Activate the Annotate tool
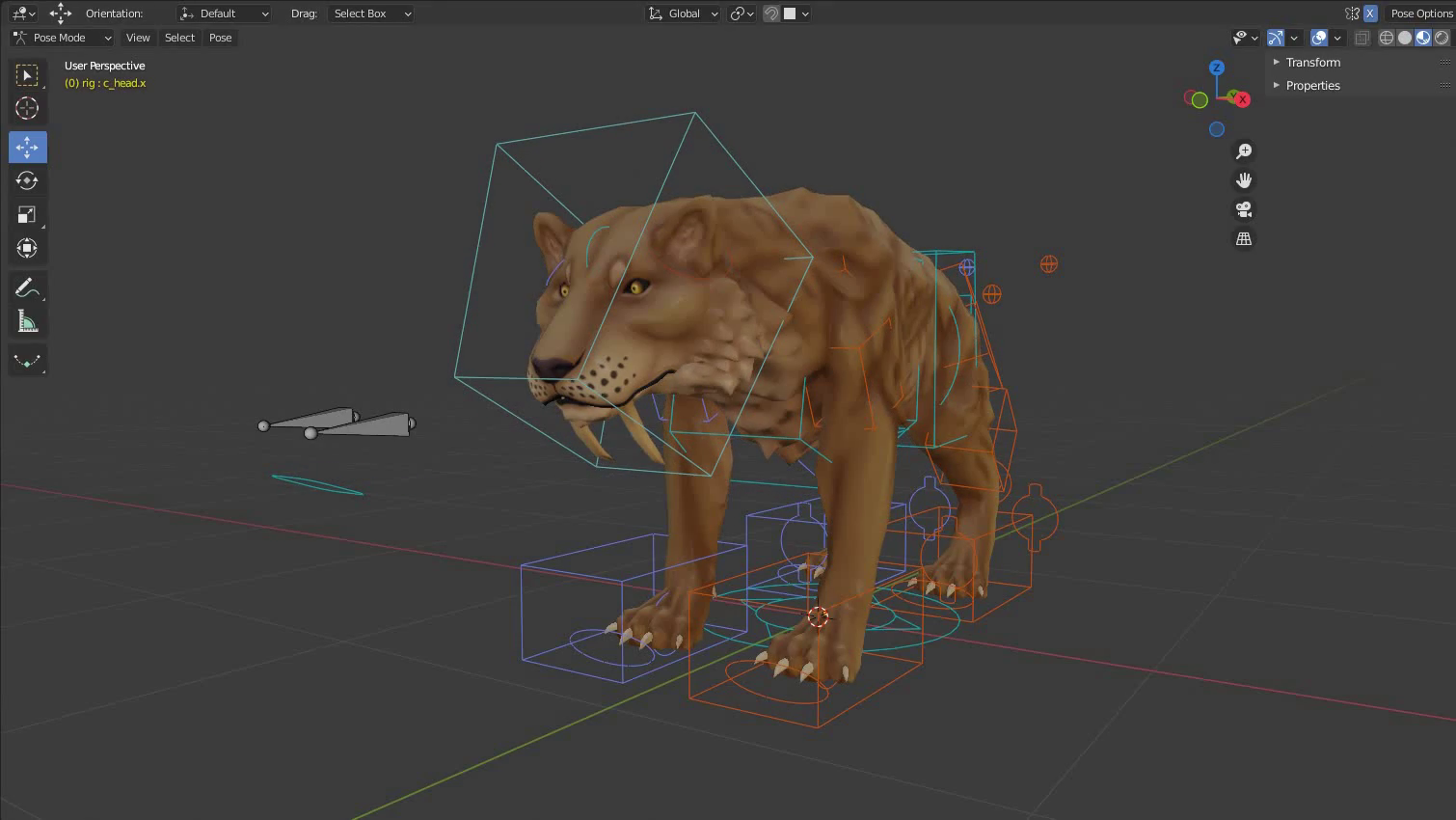The height and width of the screenshot is (820, 1456). pyautogui.click(x=27, y=287)
